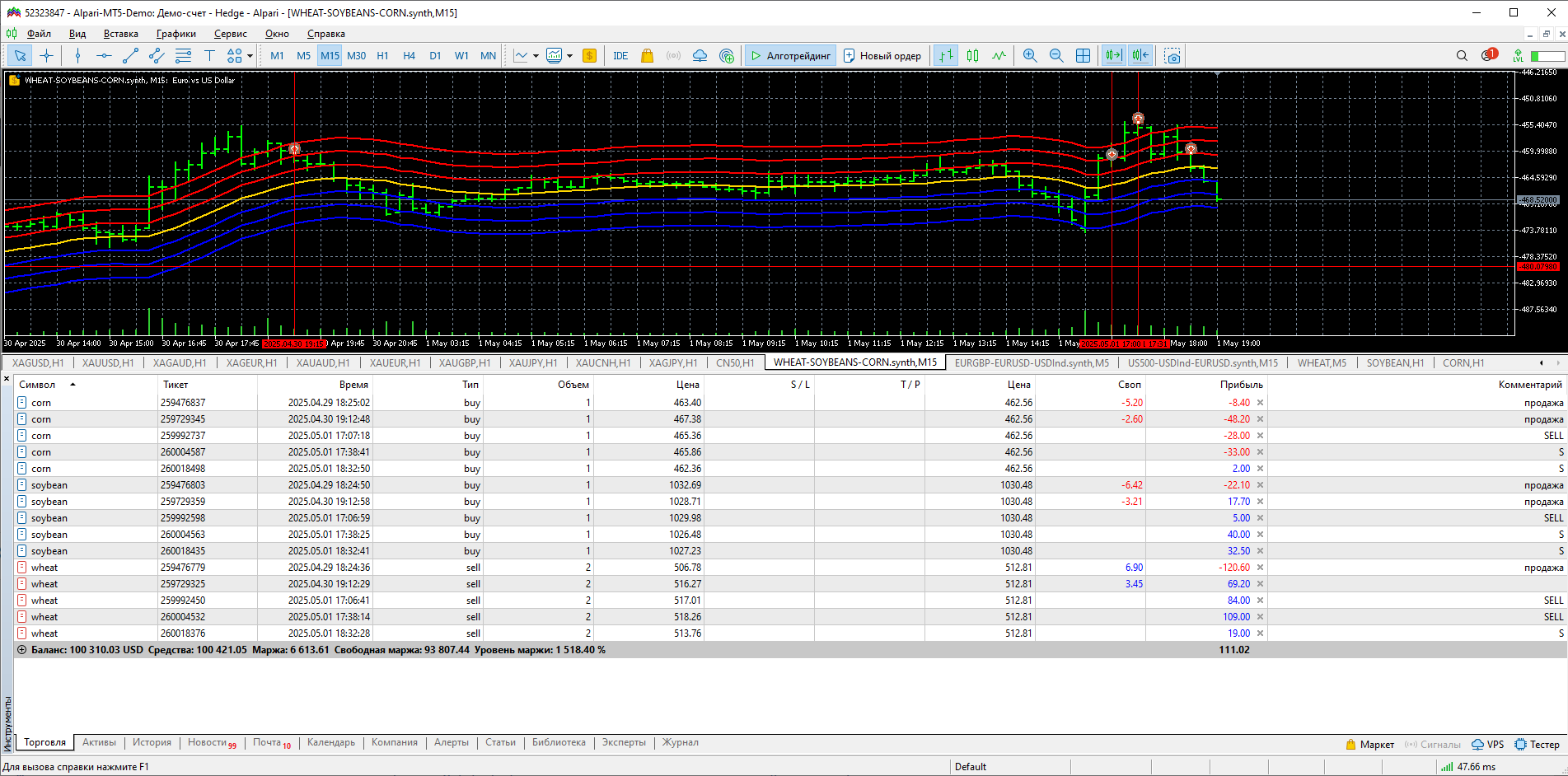Select the text label tool
This screenshot has height=776, width=1568.
point(209,56)
